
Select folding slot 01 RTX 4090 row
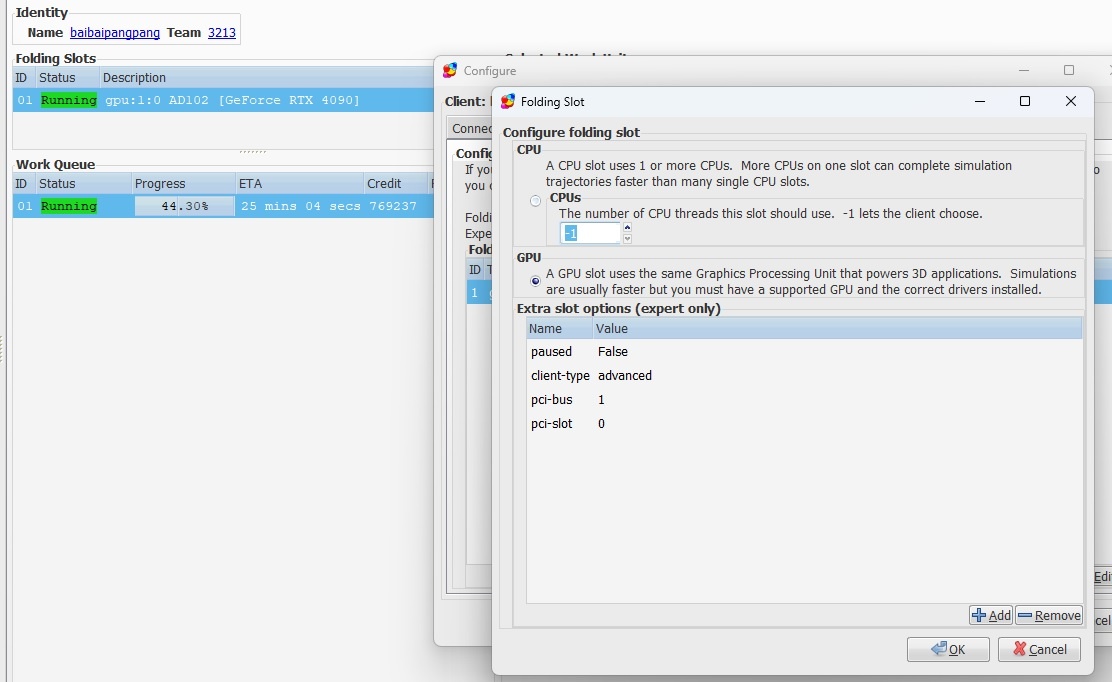pyautogui.click(x=223, y=100)
